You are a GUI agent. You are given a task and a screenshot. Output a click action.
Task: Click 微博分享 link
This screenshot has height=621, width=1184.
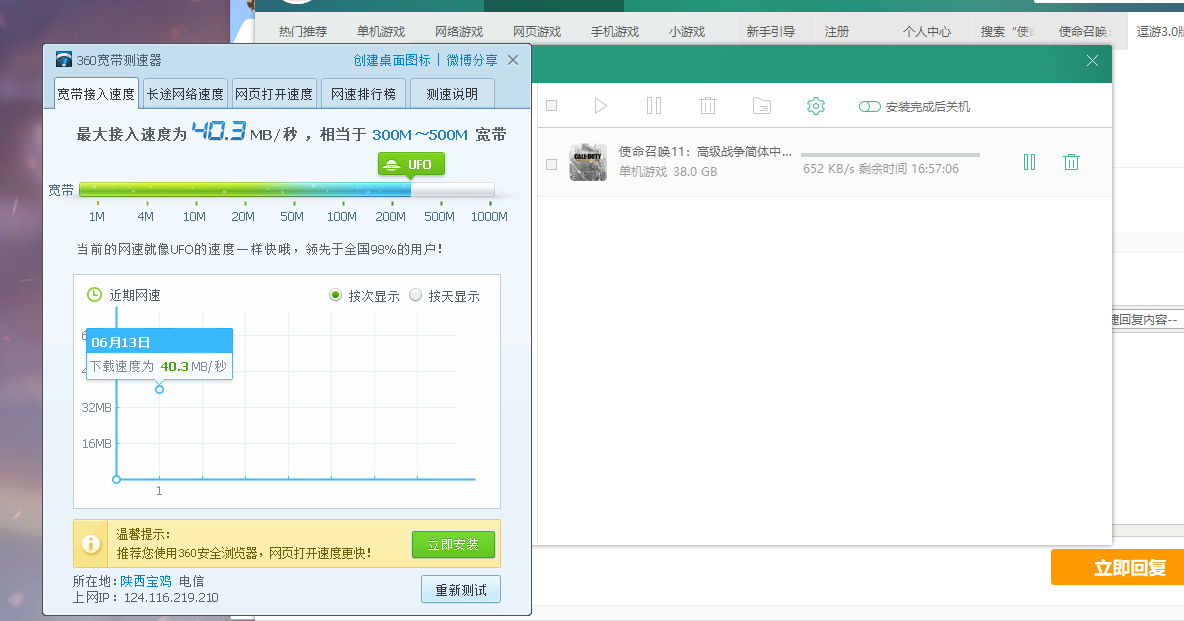(472, 60)
